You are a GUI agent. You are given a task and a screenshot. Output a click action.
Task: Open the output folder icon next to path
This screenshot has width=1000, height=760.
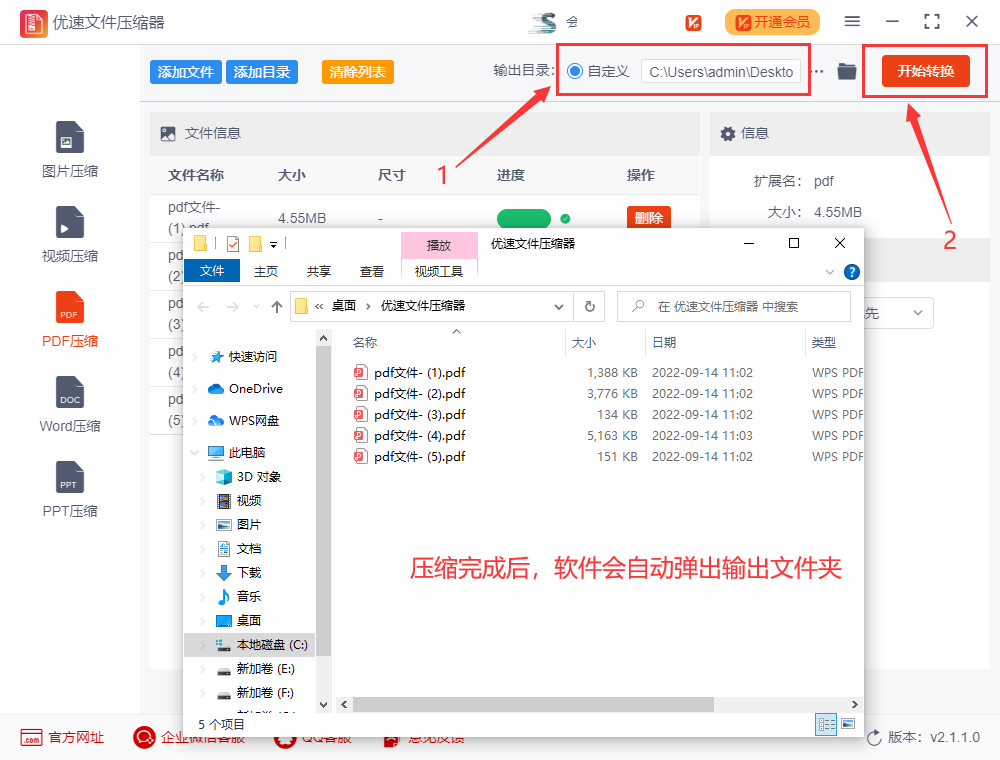click(846, 71)
